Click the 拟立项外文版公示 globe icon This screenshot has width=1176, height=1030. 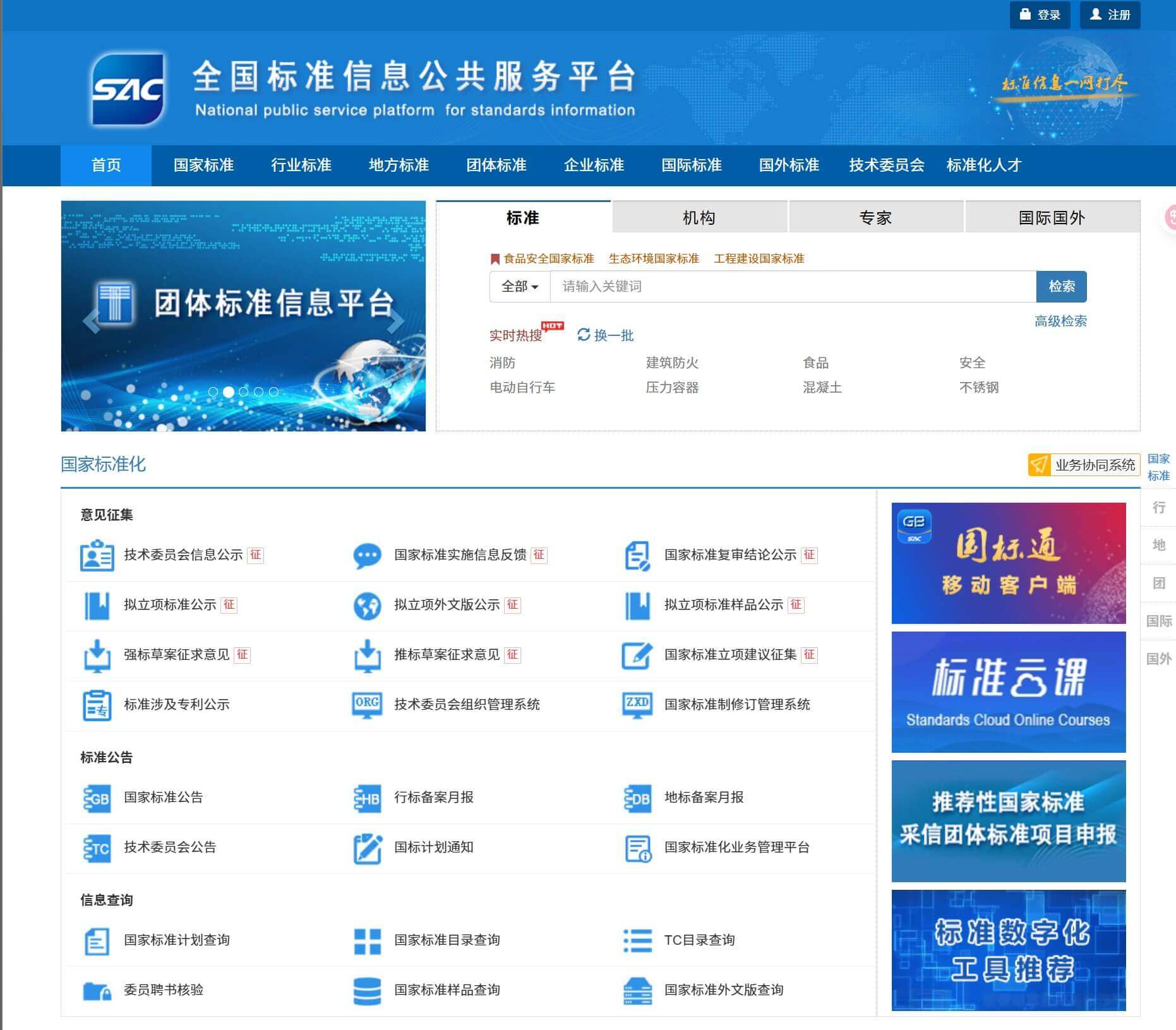(367, 605)
